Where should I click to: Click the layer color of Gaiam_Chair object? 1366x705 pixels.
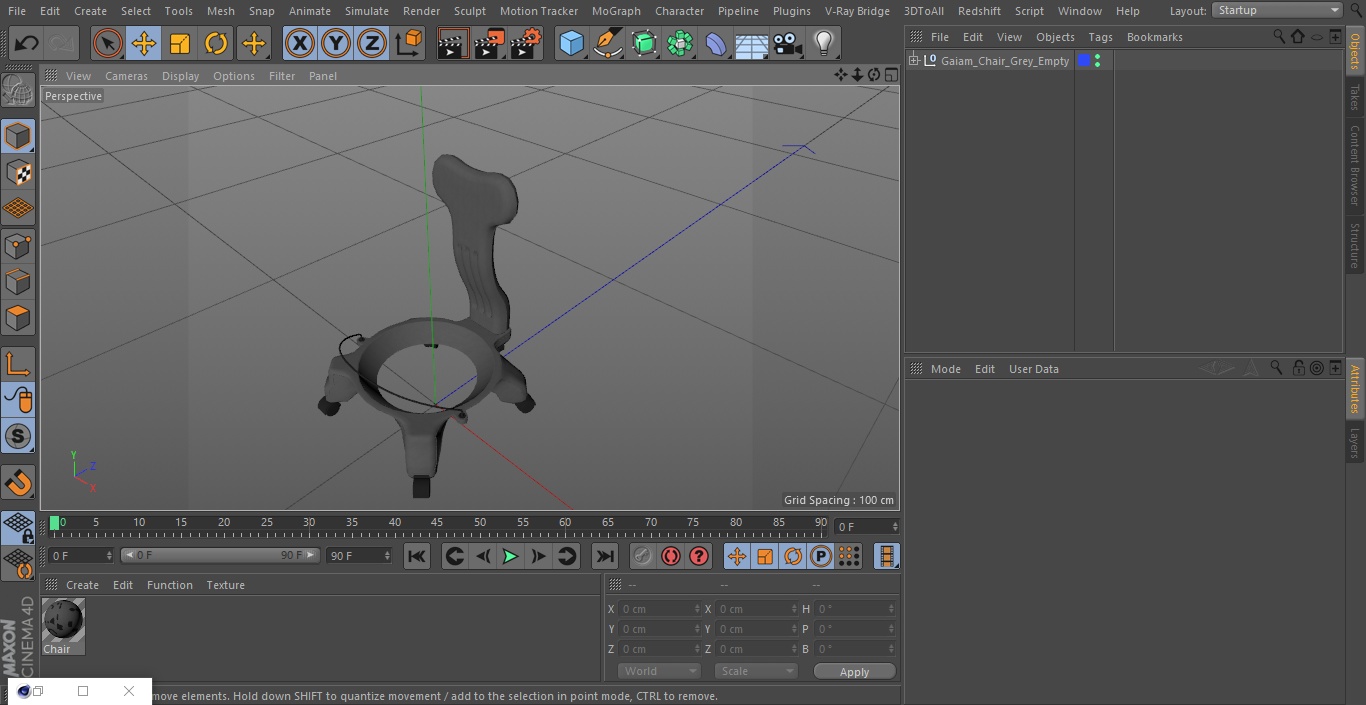1084,61
